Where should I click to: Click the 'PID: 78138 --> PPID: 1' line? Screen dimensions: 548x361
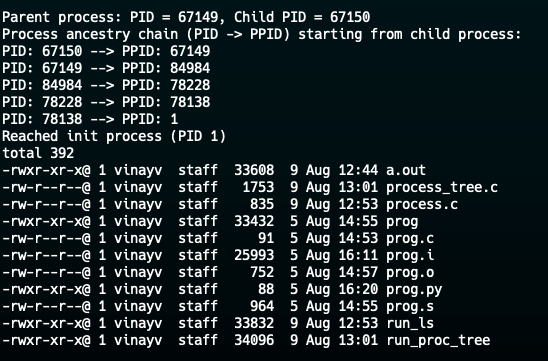coord(90,119)
